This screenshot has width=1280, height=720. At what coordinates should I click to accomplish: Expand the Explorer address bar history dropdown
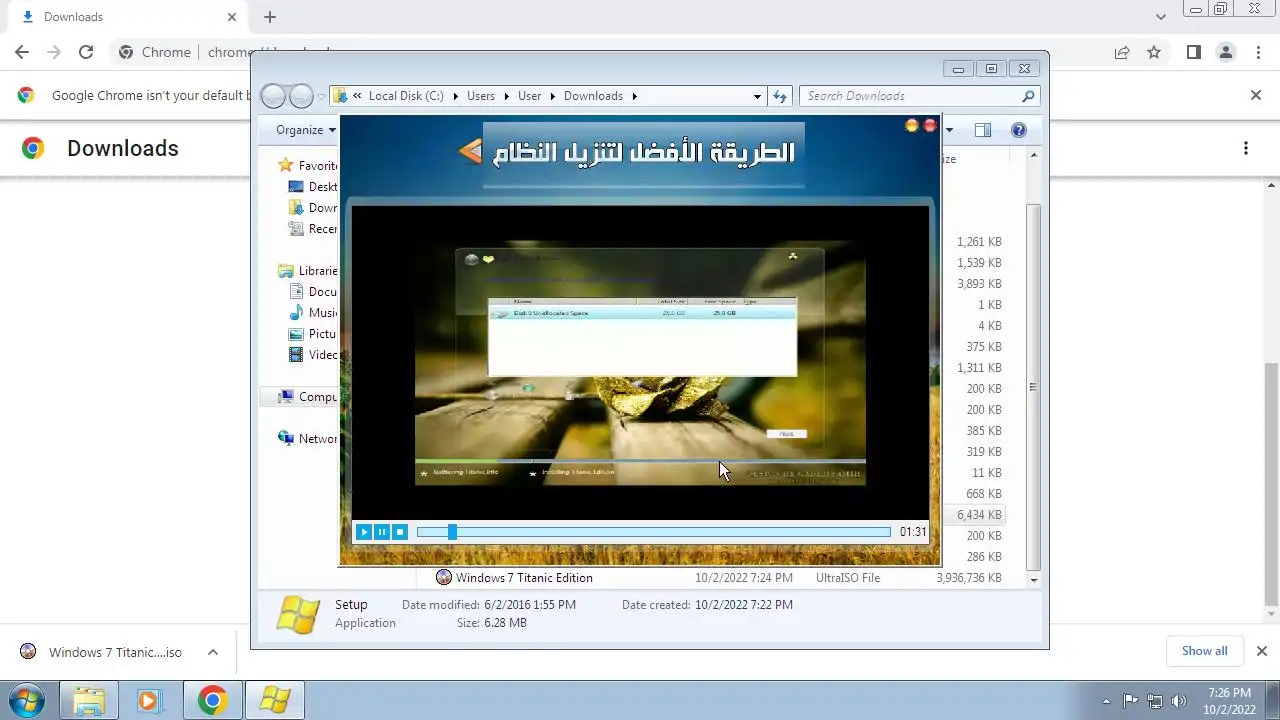pos(757,96)
